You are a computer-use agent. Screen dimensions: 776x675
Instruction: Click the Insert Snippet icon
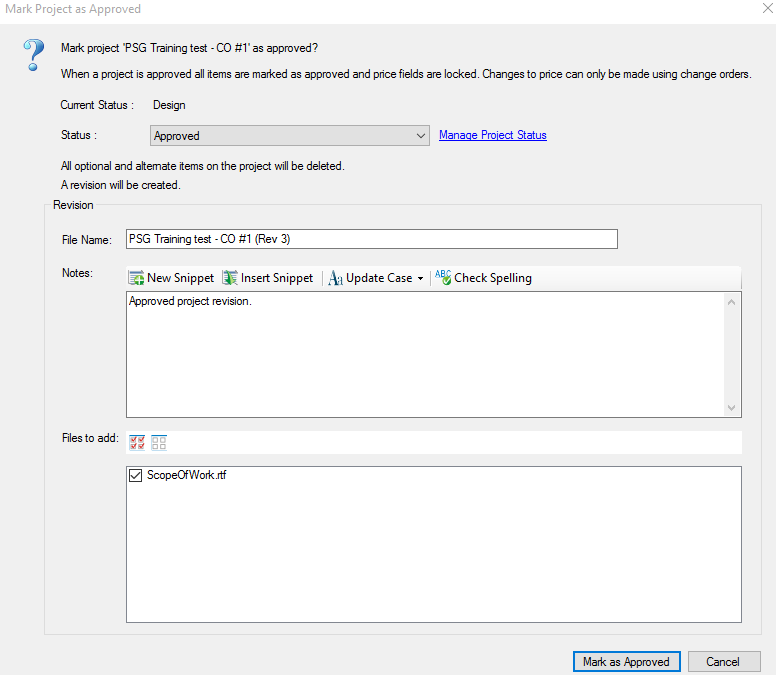pyautogui.click(x=230, y=278)
